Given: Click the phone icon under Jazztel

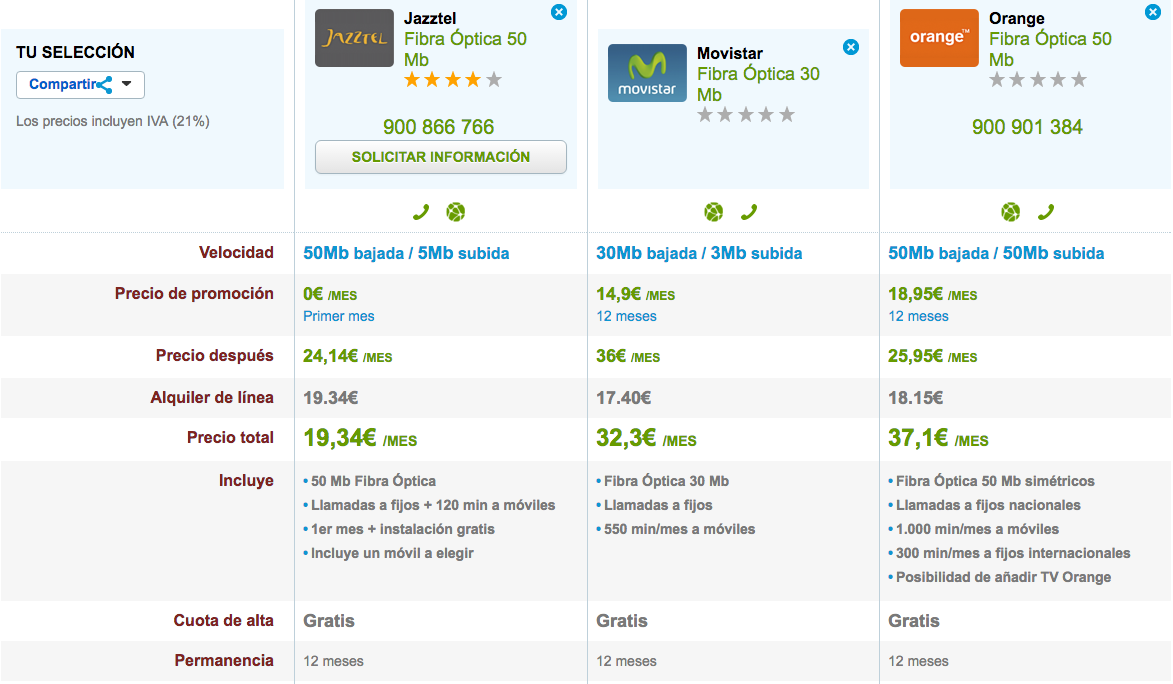Looking at the screenshot, I should [421, 213].
